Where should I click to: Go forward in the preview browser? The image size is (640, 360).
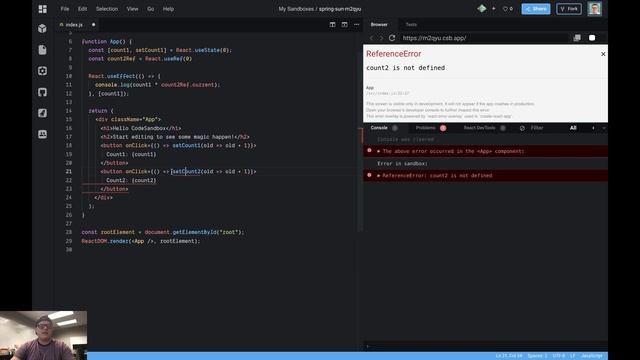(381, 38)
